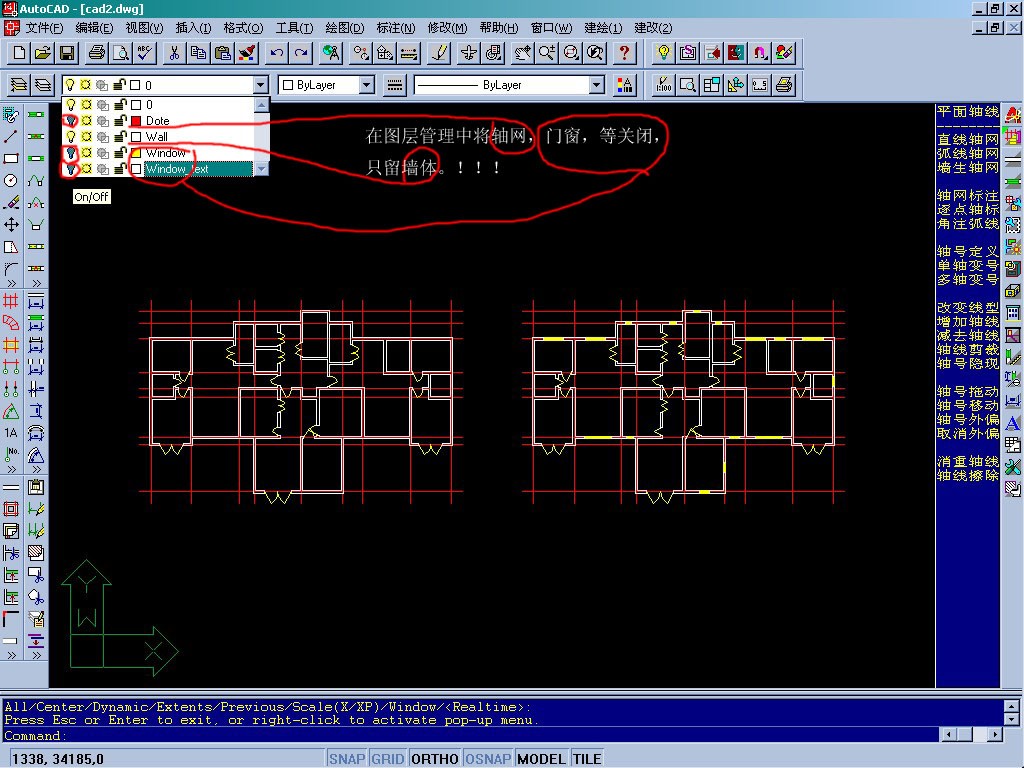Toggle the on/off lightbulb for layer Wall
This screenshot has height=768, width=1024.
click(71, 136)
